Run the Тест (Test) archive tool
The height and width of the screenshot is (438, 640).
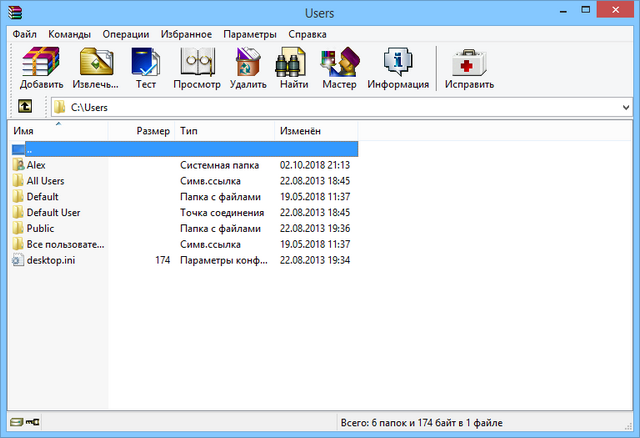[146, 65]
